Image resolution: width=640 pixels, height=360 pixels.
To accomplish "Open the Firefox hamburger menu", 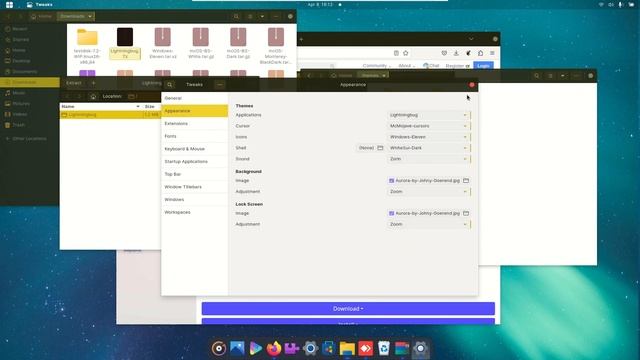I will tap(492, 53).
